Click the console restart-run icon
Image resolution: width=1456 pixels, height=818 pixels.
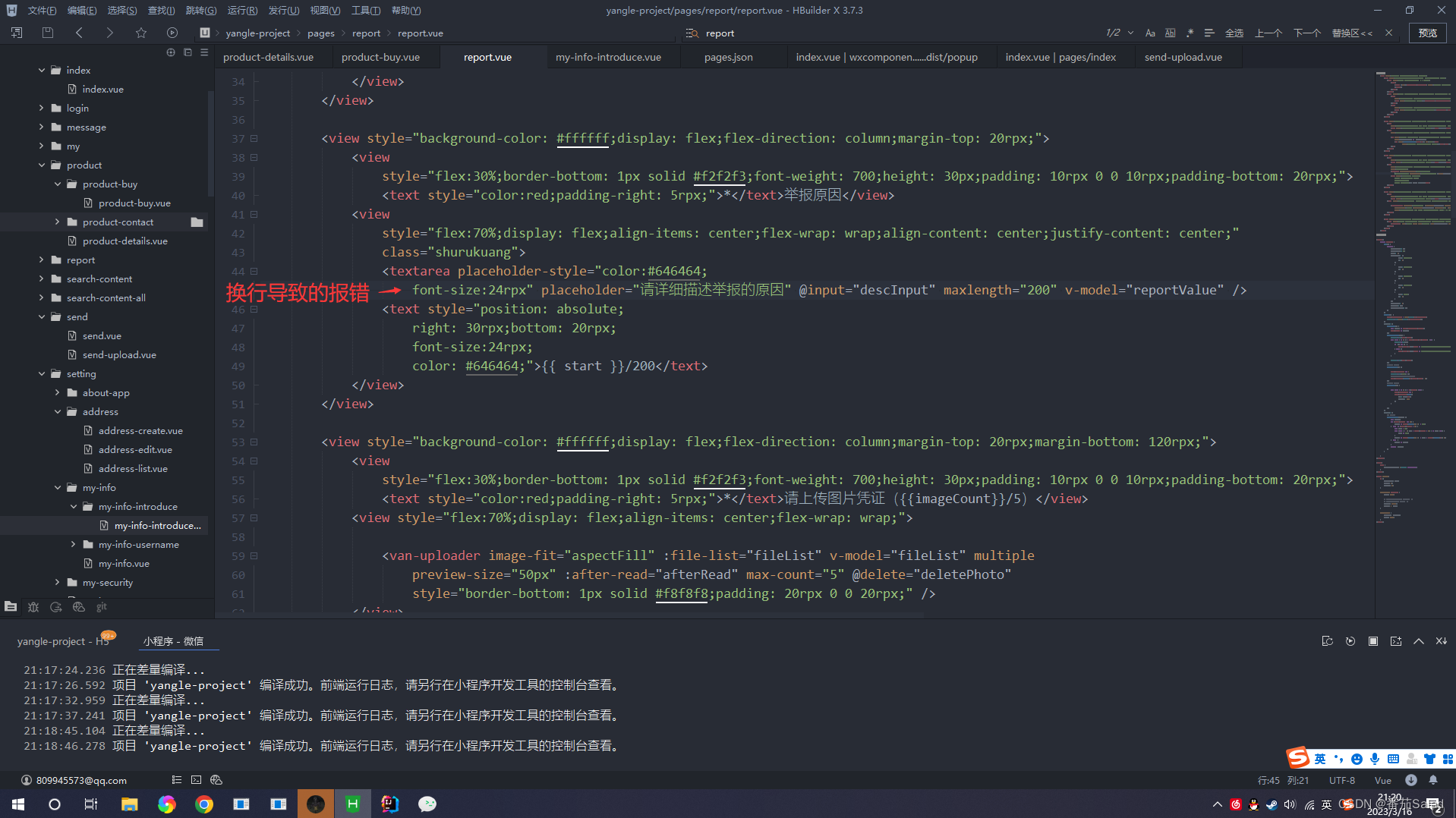(1350, 641)
